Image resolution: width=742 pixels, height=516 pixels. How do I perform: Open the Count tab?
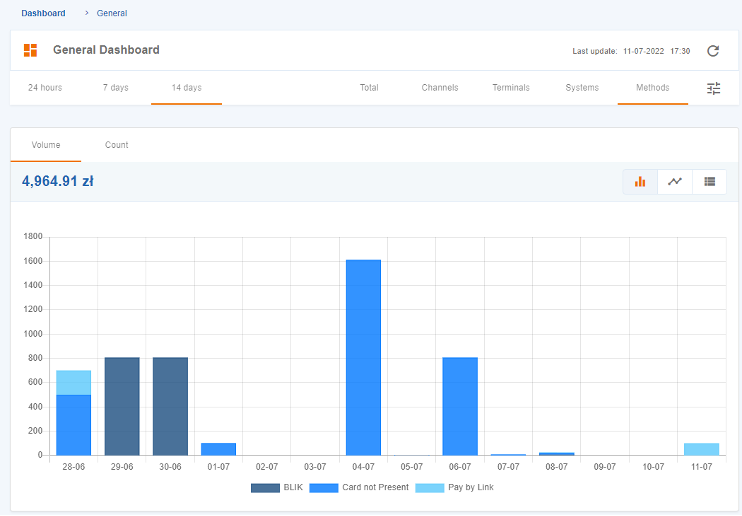pos(116,145)
